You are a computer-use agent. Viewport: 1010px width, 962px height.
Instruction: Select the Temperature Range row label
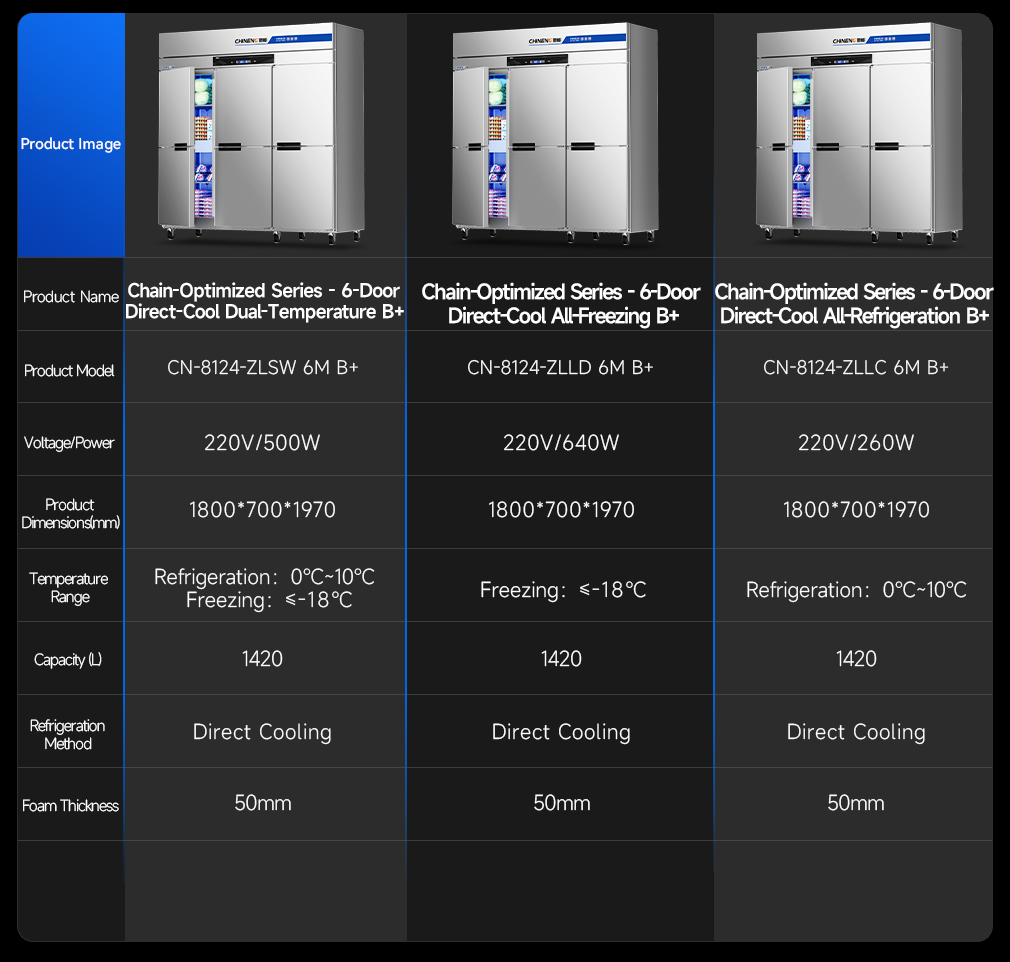pos(70,588)
